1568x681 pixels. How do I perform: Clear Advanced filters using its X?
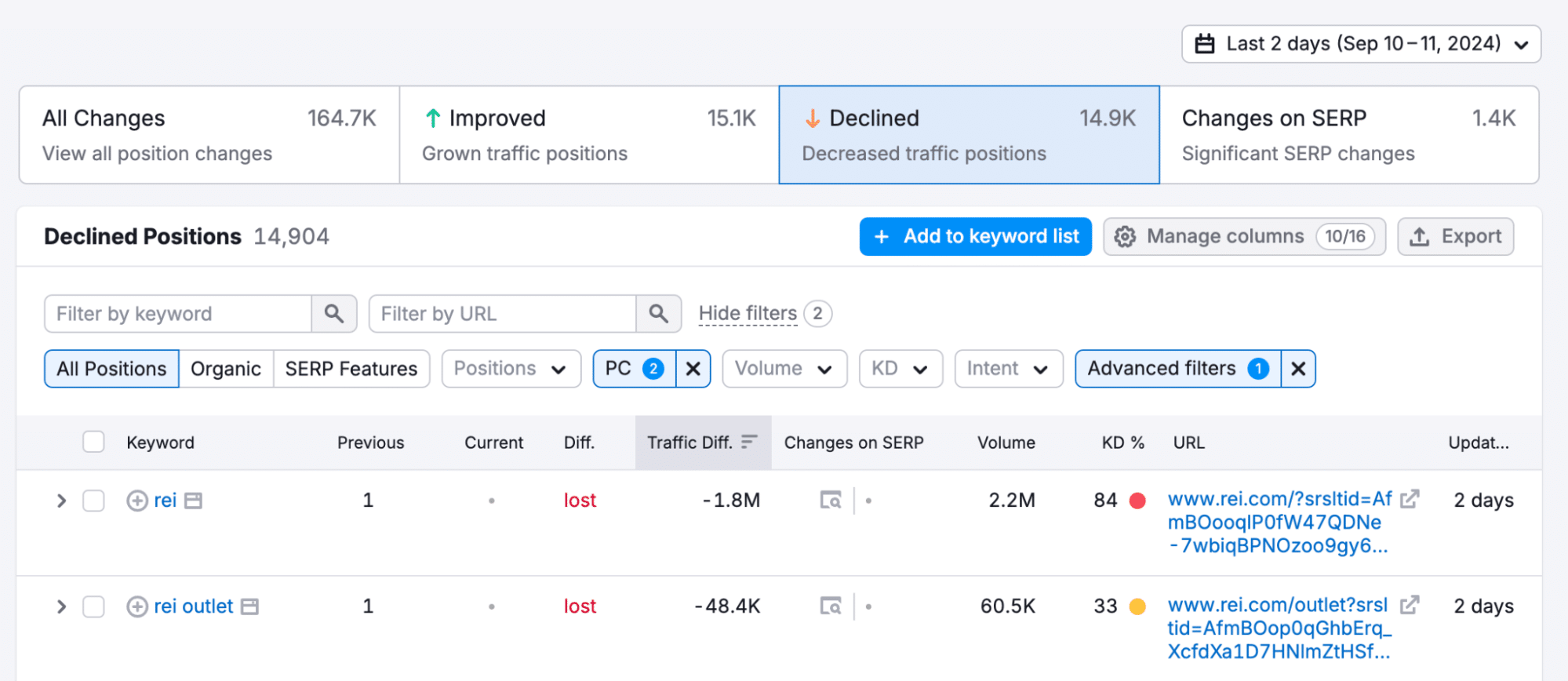[1298, 369]
